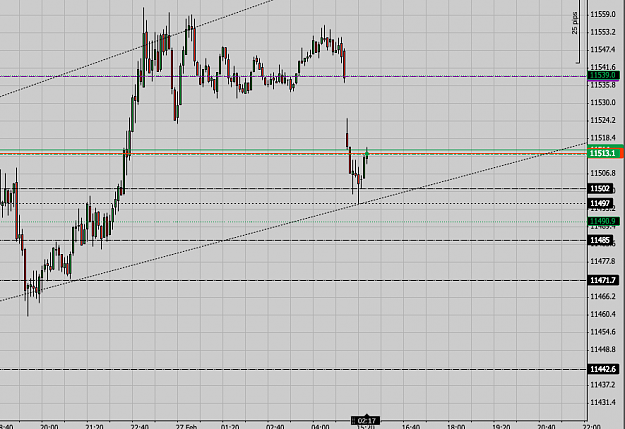This screenshot has width=625, height=429.
Task: Click the 20:40 time axis label
Action: coord(546,426)
